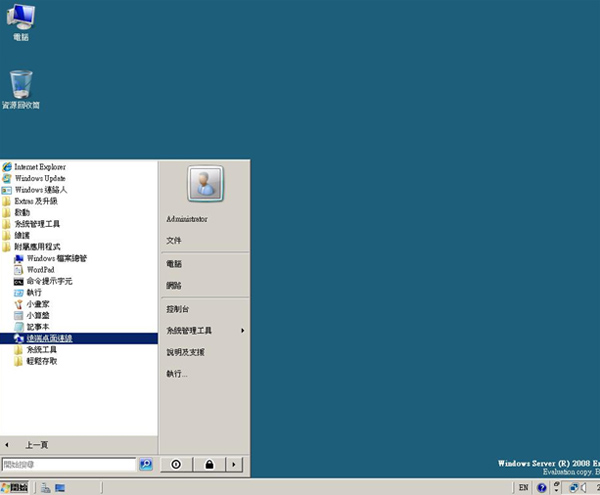This screenshot has height=495, width=600.
Task: Open 控制台 (Control Panel)
Action: pyautogui.click(x=179, y=310)
